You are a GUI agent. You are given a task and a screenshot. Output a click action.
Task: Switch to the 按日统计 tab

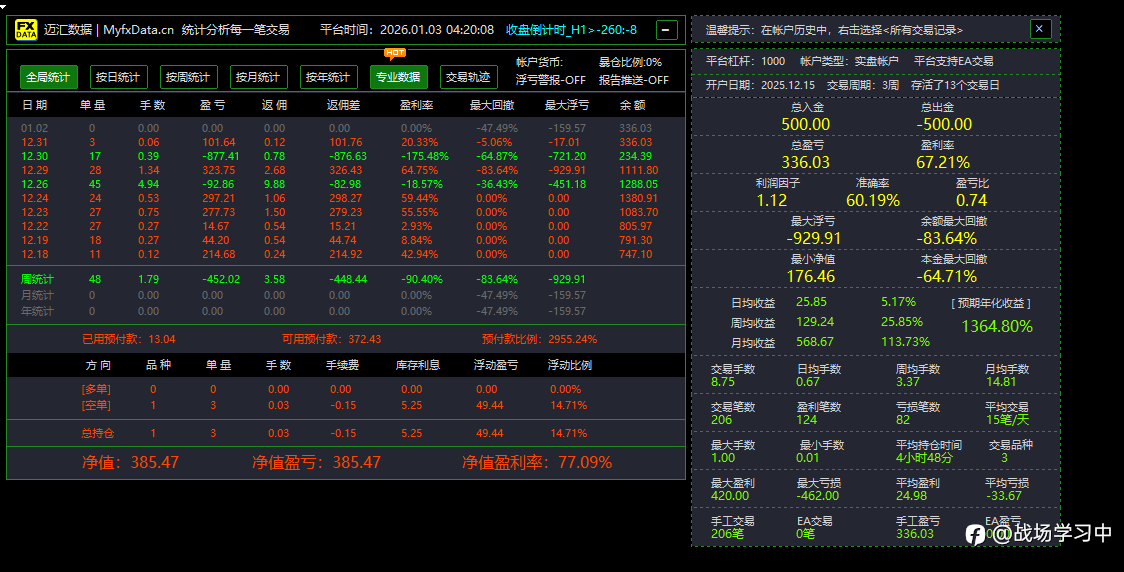[118, 77]
